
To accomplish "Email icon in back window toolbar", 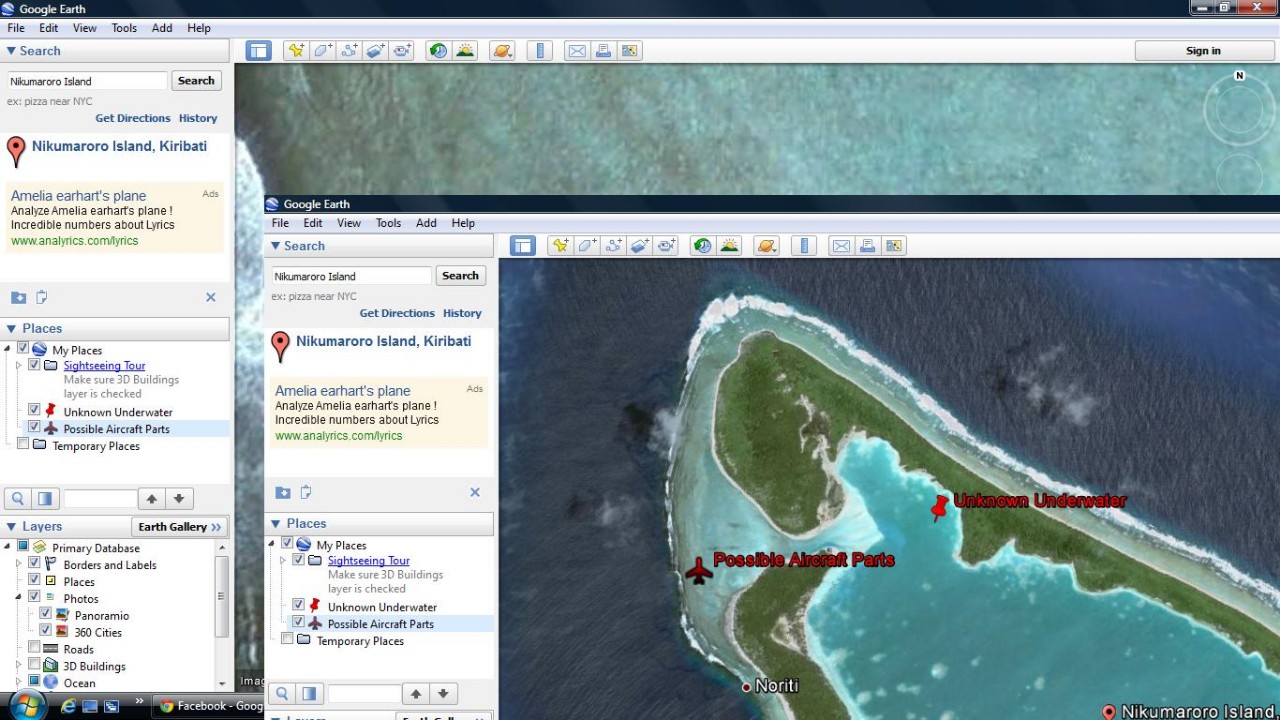I will [577, 51].
